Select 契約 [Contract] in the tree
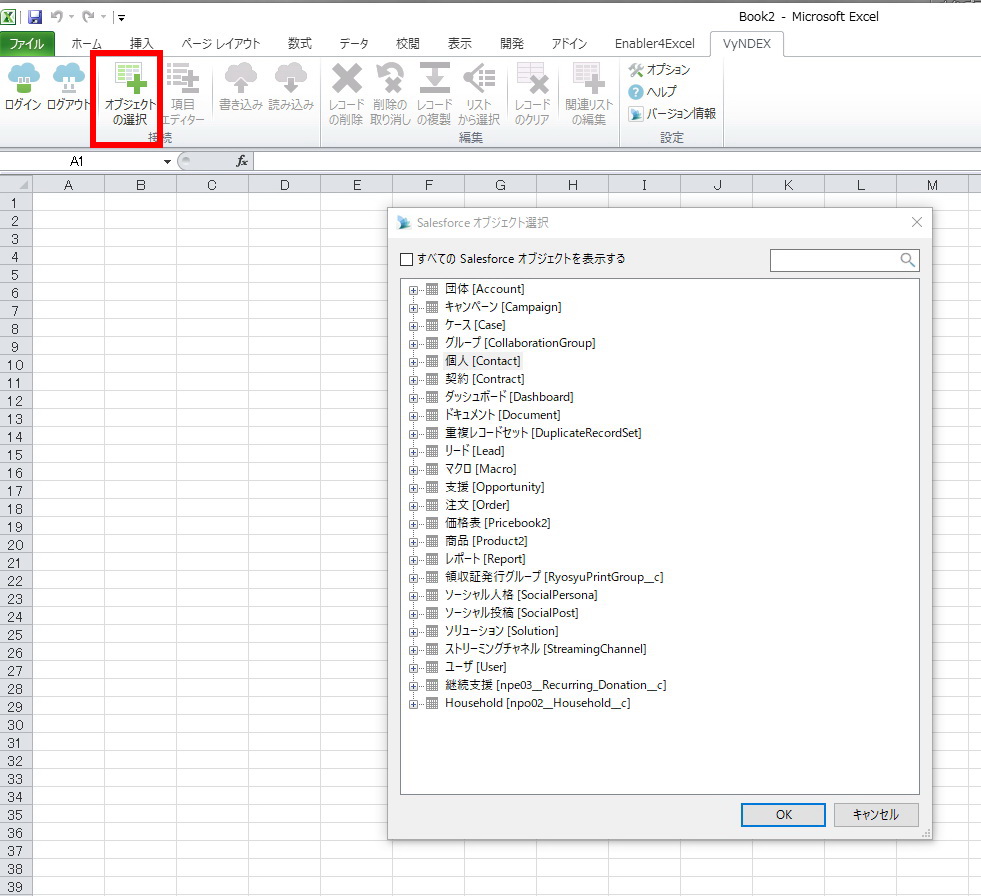Screen dimensions: 981x896 [485, 379]
